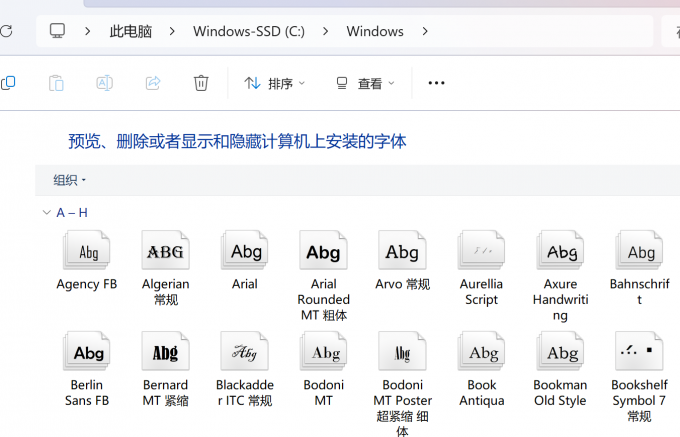Open the 组织 organize menu
This screenshot has width=680, height=437.
pos(69,180)
